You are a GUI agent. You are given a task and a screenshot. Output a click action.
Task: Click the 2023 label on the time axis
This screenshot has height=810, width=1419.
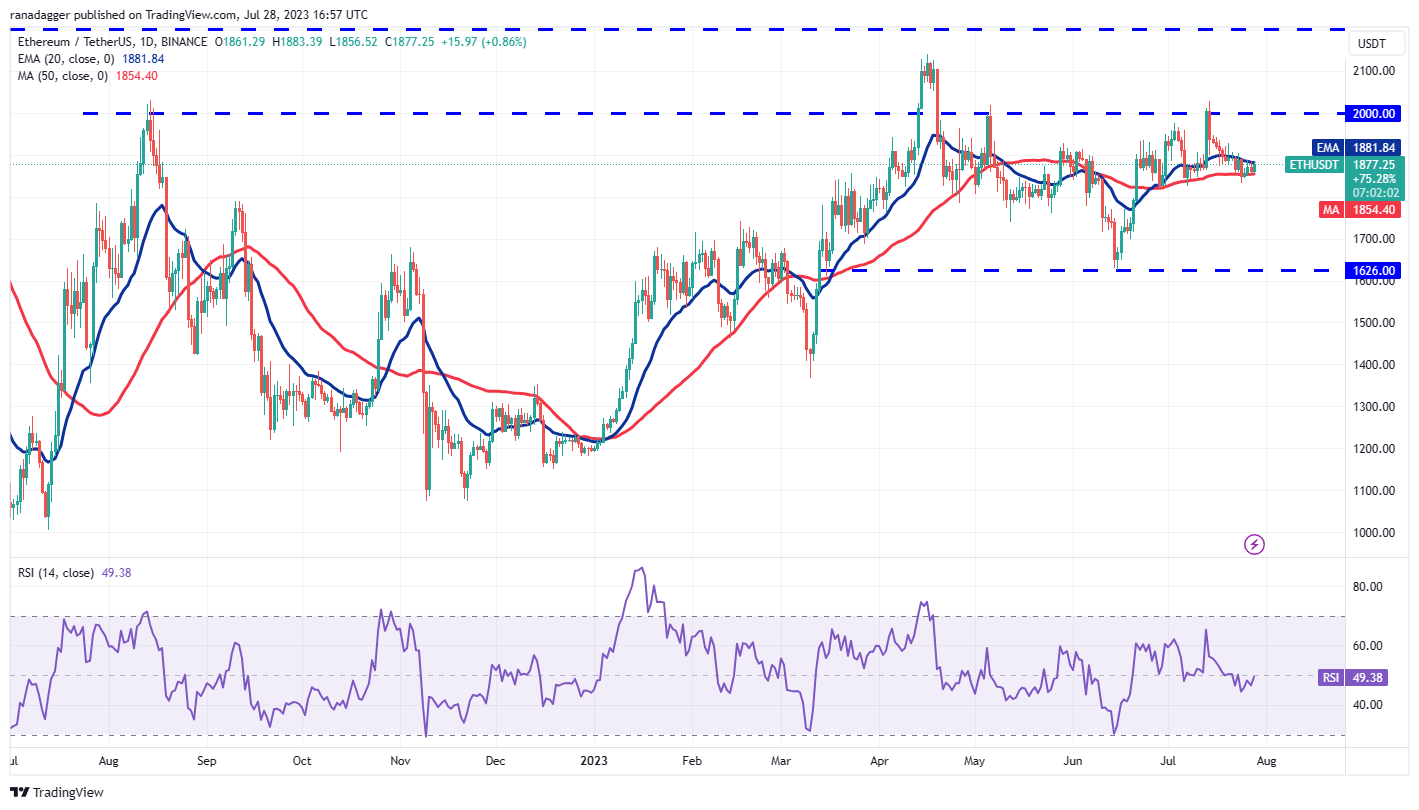pyautogui.click(x=592, y=761)
